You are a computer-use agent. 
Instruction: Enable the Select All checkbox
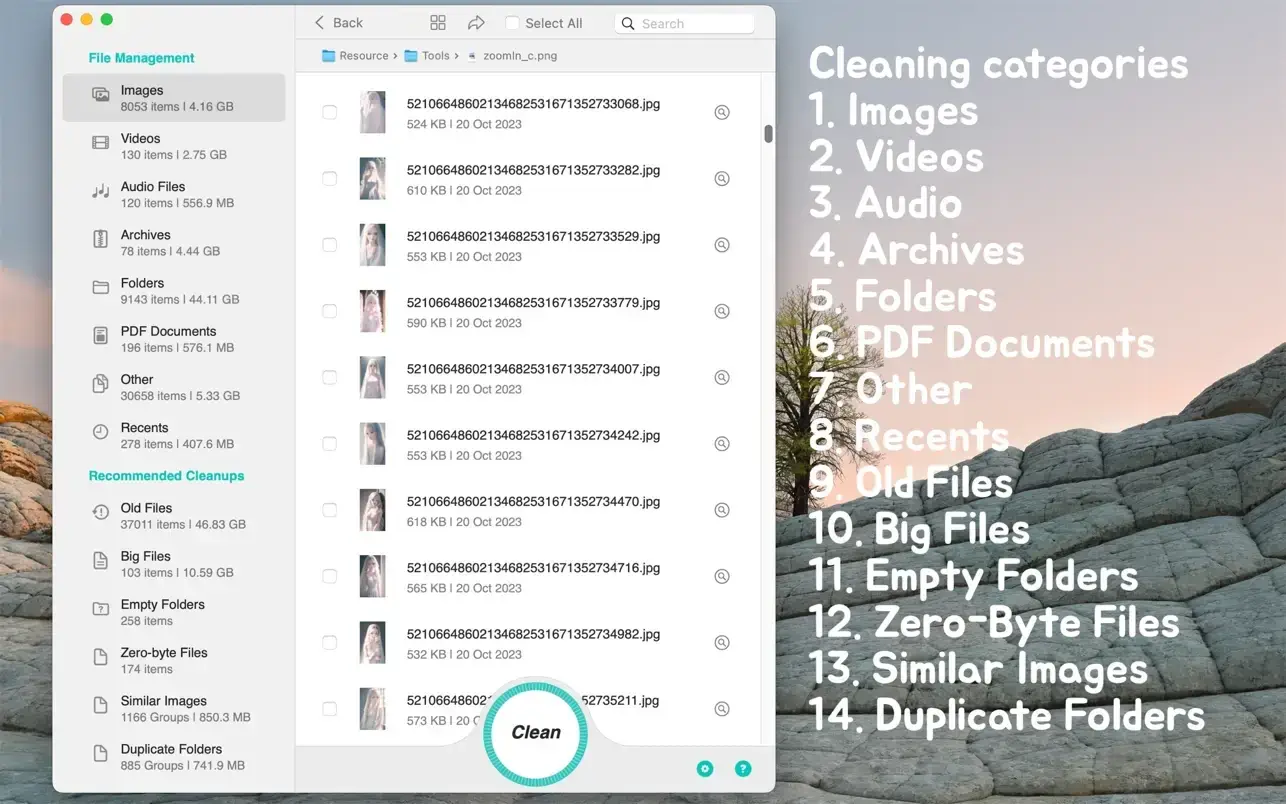click(512, 23)
